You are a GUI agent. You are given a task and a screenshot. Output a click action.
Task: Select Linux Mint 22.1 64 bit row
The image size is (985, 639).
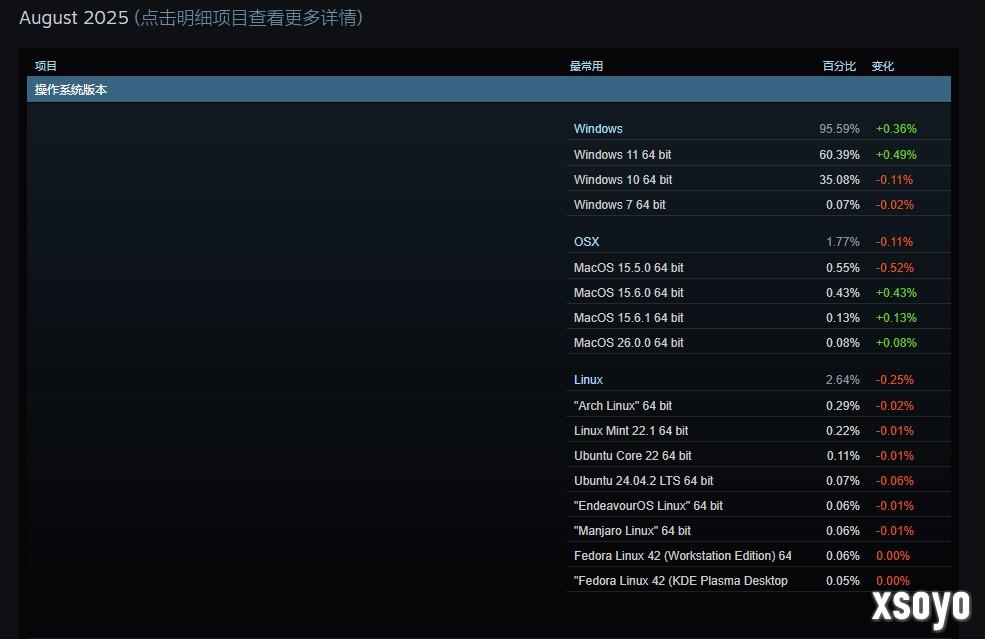(758, 431)
